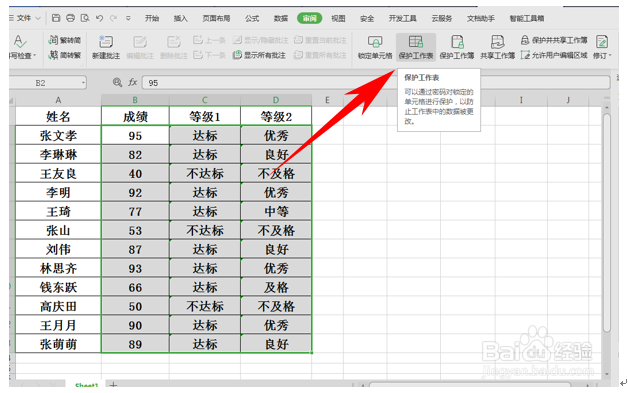Click the spell check (拼写检查) icon
Image resolution: width=628 pixels, height=393 pixels.
tap(19, 41)
